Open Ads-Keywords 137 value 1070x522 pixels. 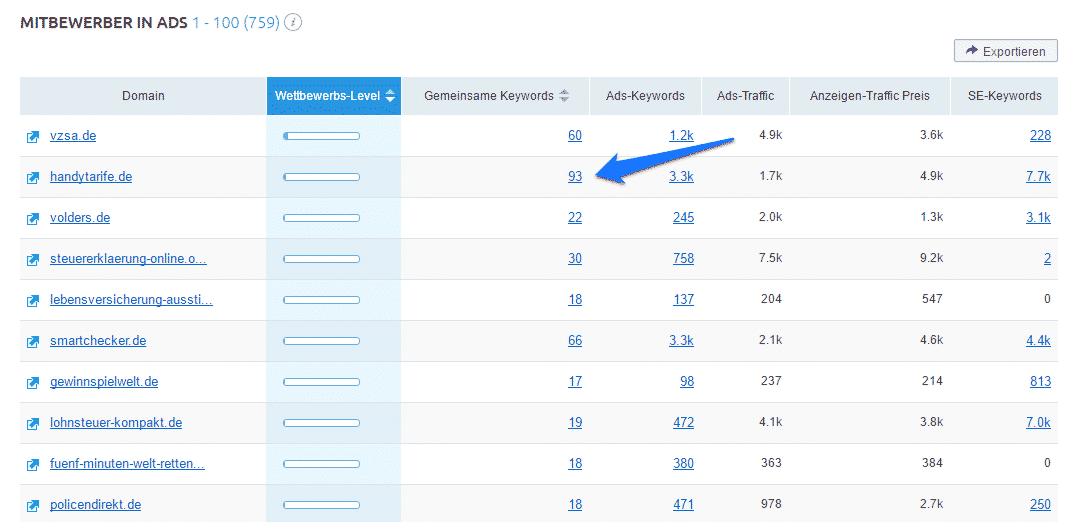[x=683, y=300]
